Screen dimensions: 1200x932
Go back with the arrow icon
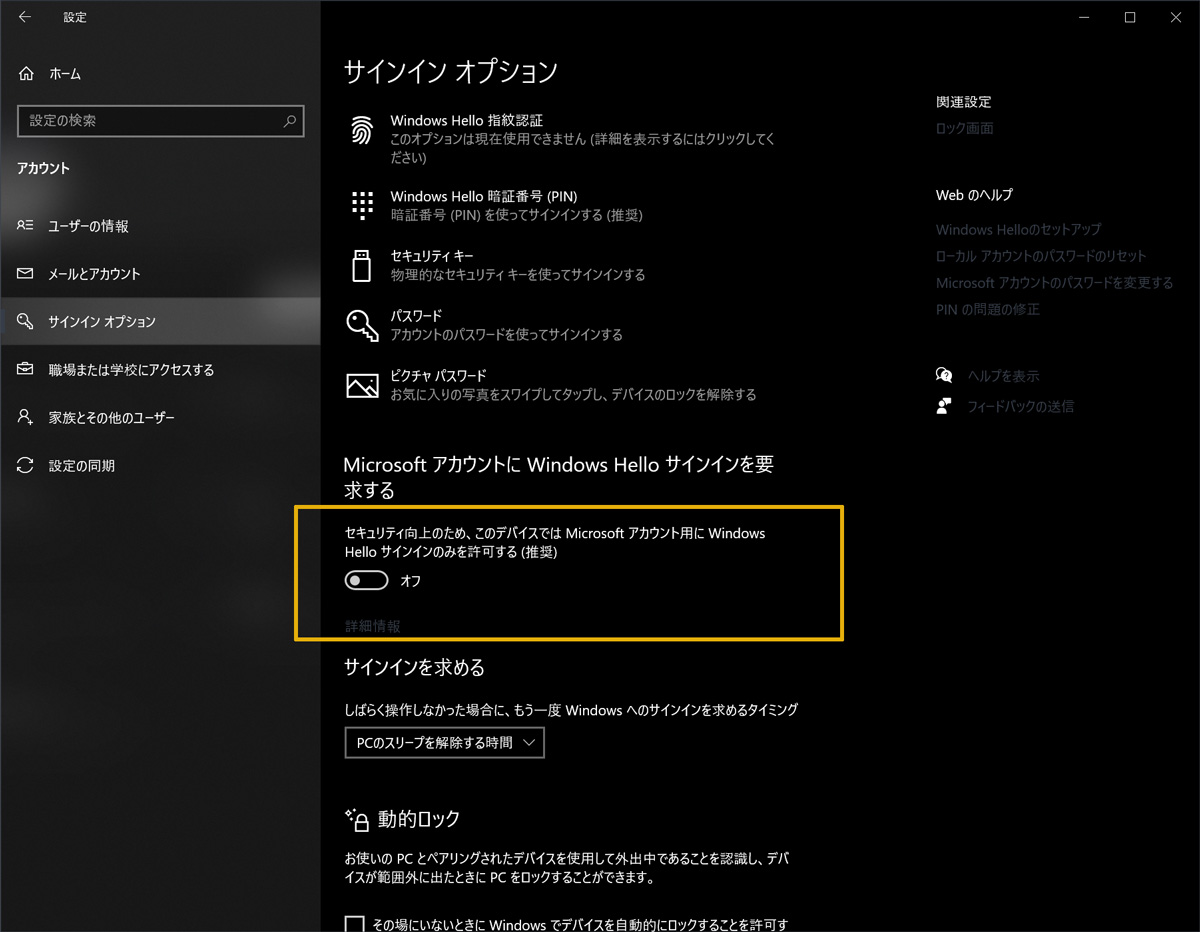[25, 17]
